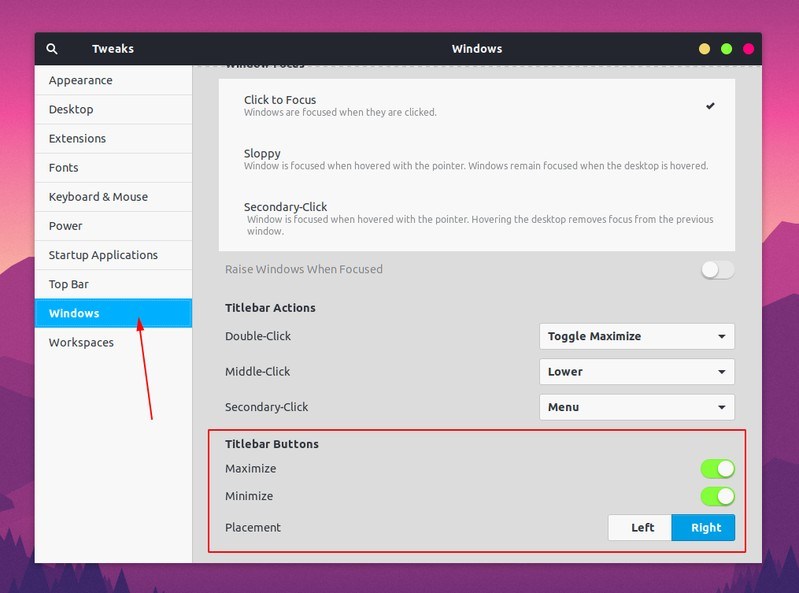799x593 pixels.
Task: Close Tweaks with the pink button
Action: pyautogui.click(x=748, y=49)
